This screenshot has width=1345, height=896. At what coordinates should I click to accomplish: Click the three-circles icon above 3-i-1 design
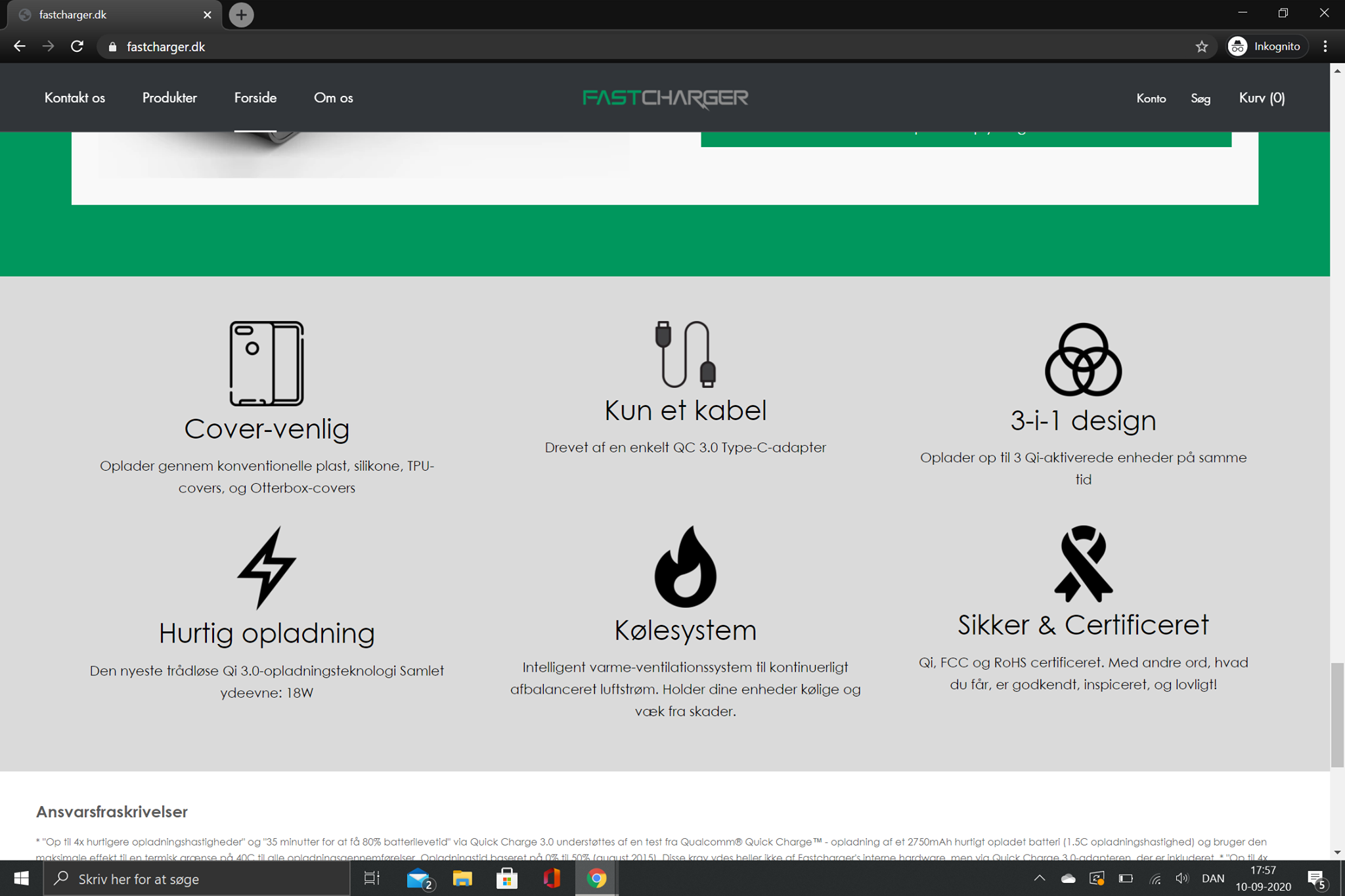click(1083, 360)
